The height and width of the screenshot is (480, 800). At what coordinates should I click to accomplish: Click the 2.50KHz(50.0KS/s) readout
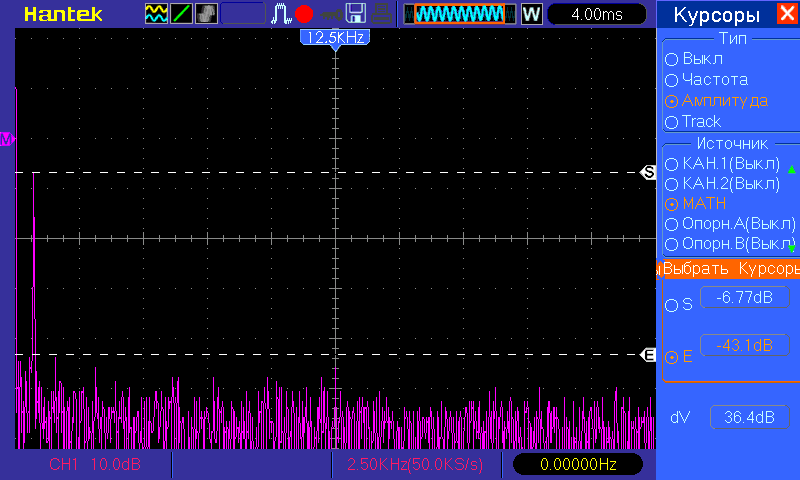click(415, 464)
